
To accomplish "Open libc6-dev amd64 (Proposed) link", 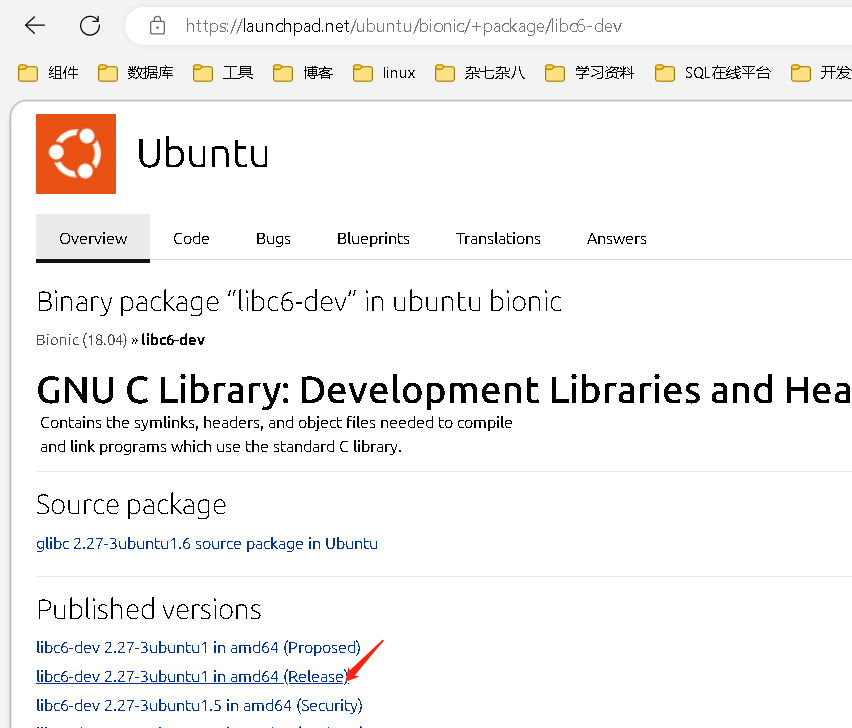I will (198, 648).
